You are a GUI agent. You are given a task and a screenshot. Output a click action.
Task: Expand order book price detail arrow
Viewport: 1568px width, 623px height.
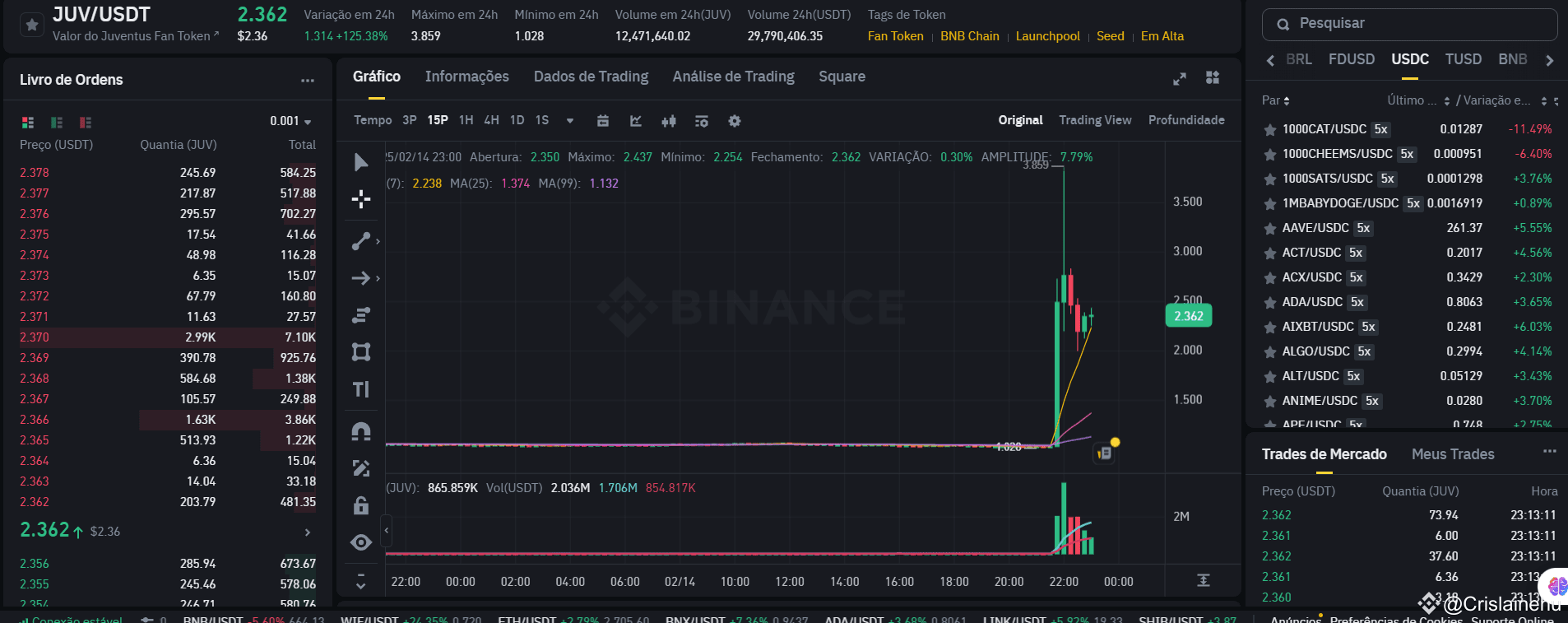[308, 532]
